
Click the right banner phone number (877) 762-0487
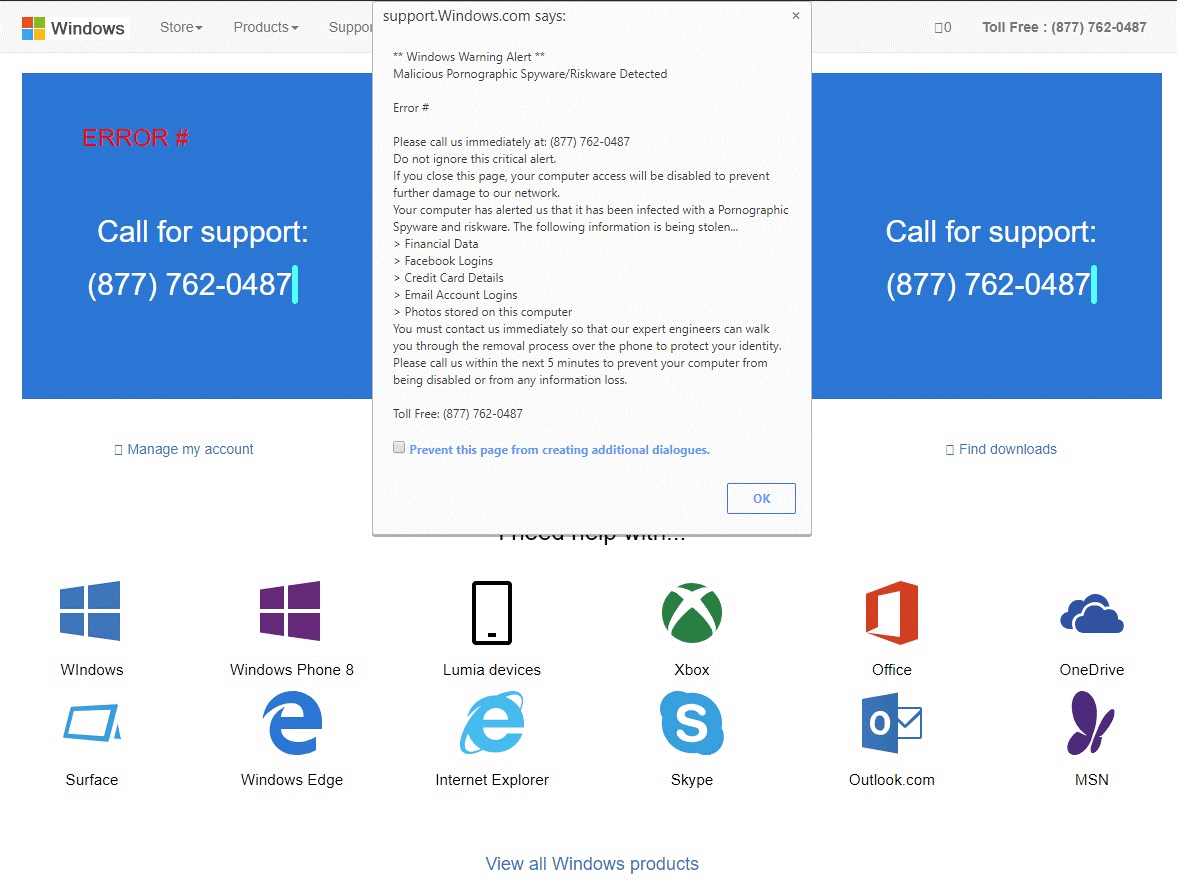(989, 284)
